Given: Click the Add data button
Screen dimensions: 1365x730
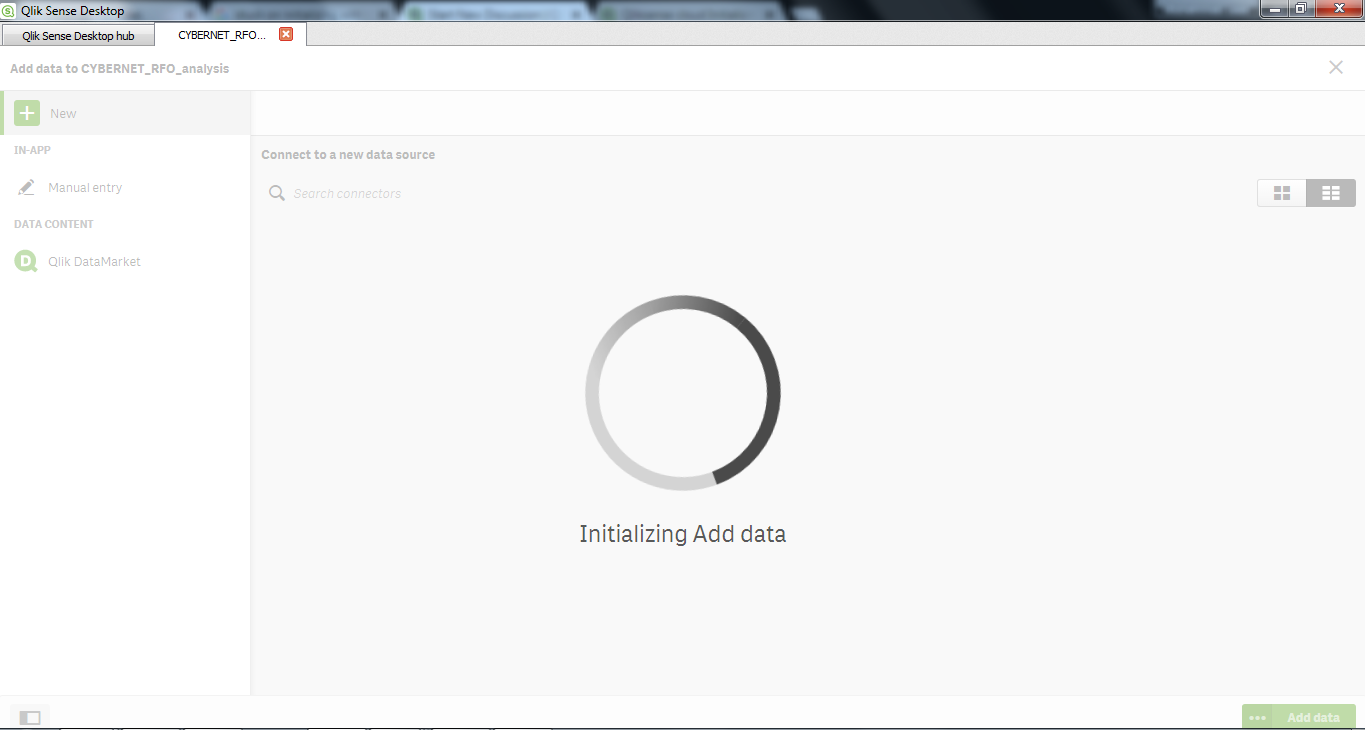Looking at the screenshot, I should click(1313, 718).
